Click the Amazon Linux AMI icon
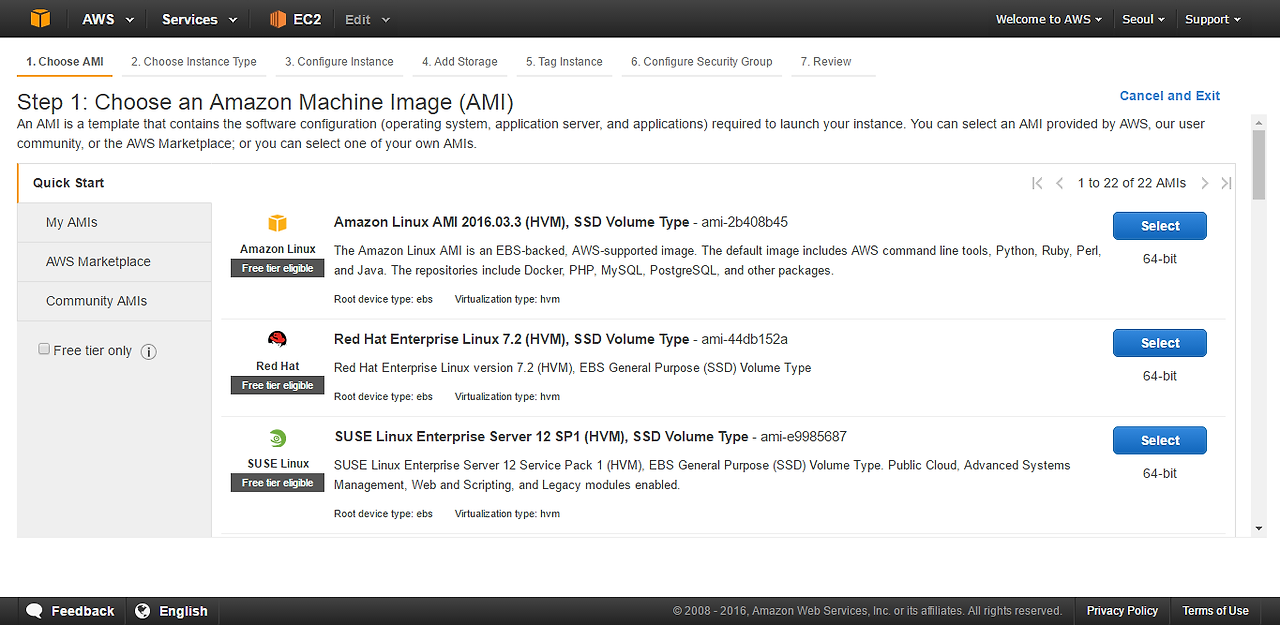 (x=277, y=223)
